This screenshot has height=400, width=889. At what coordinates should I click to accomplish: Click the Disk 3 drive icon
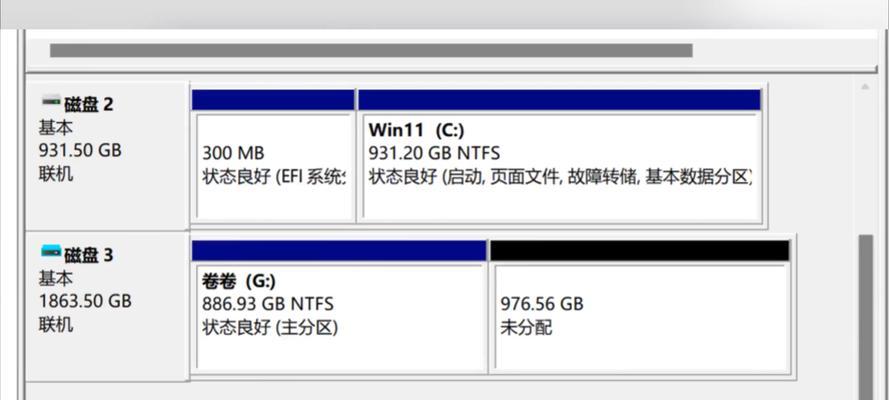tap(51, 251)
